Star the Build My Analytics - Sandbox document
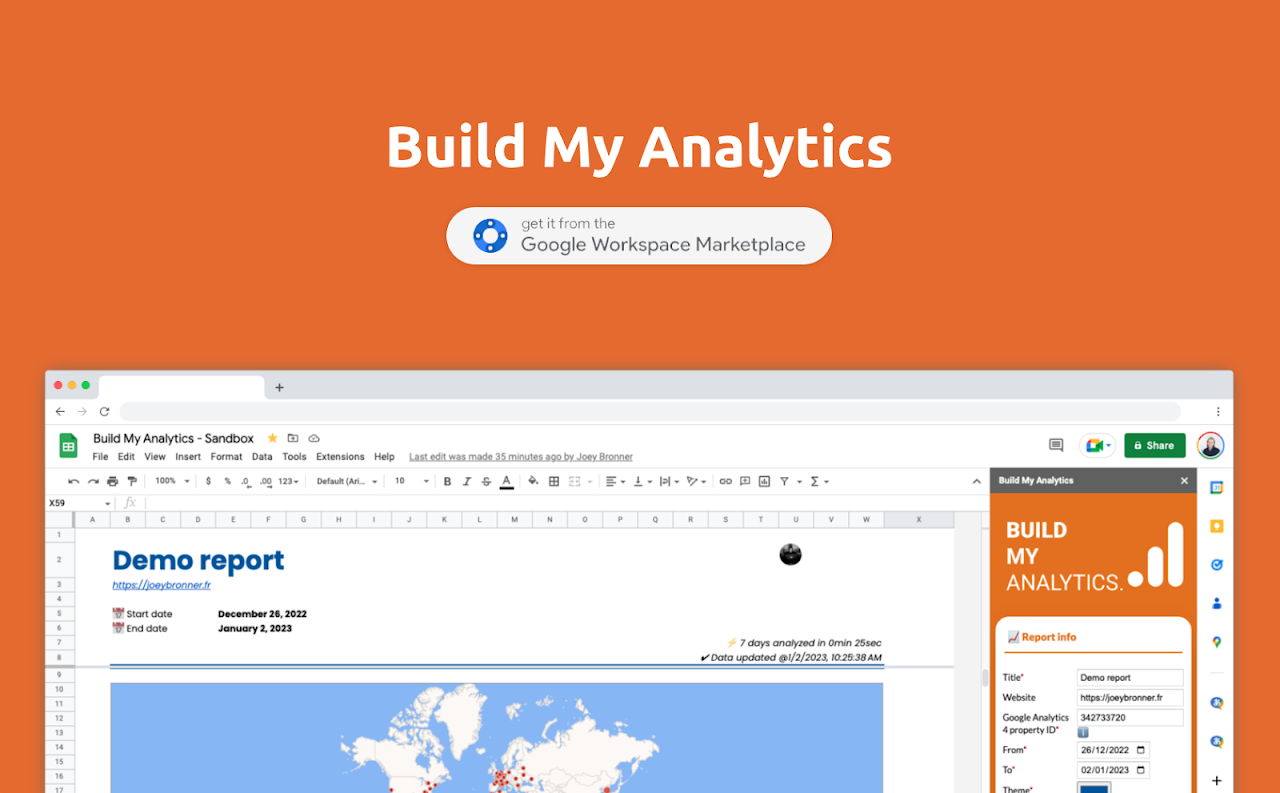 272,438
